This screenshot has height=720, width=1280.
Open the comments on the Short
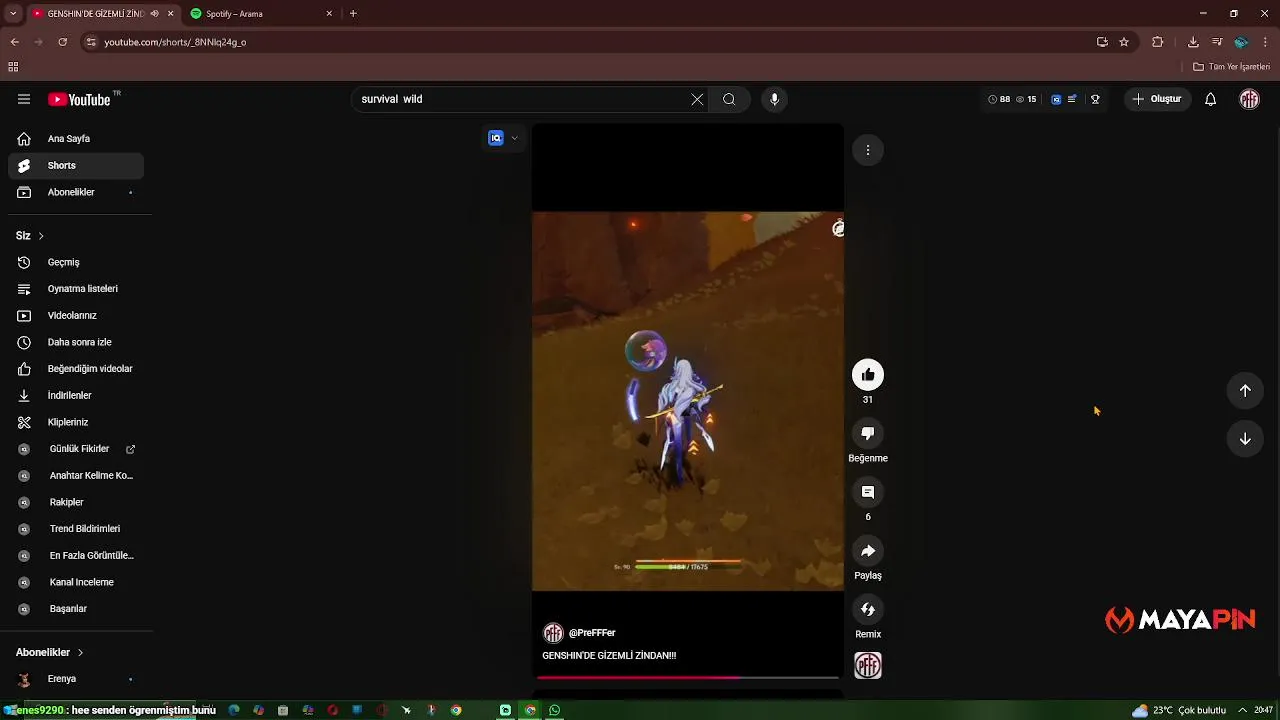pos(868,492)
